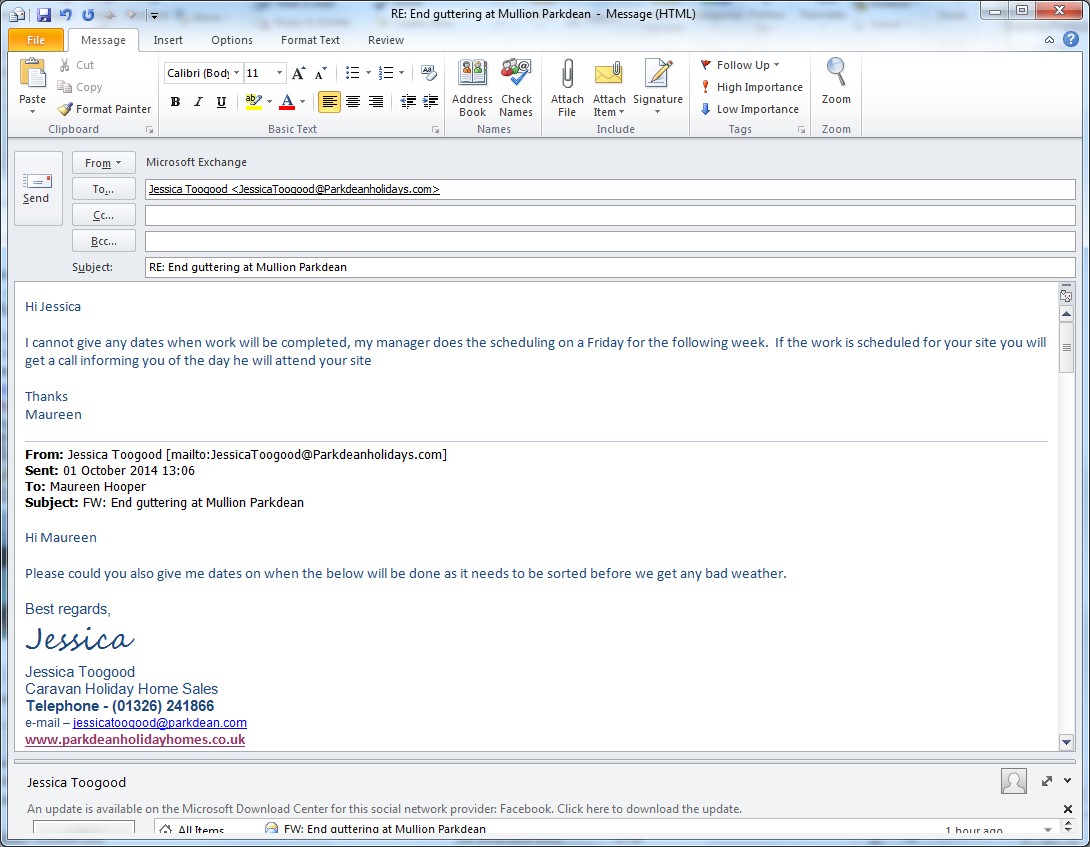Screen dimensions: 1090x847
Task: Open the font color dropdown arrow
Action: coord(302,102)
